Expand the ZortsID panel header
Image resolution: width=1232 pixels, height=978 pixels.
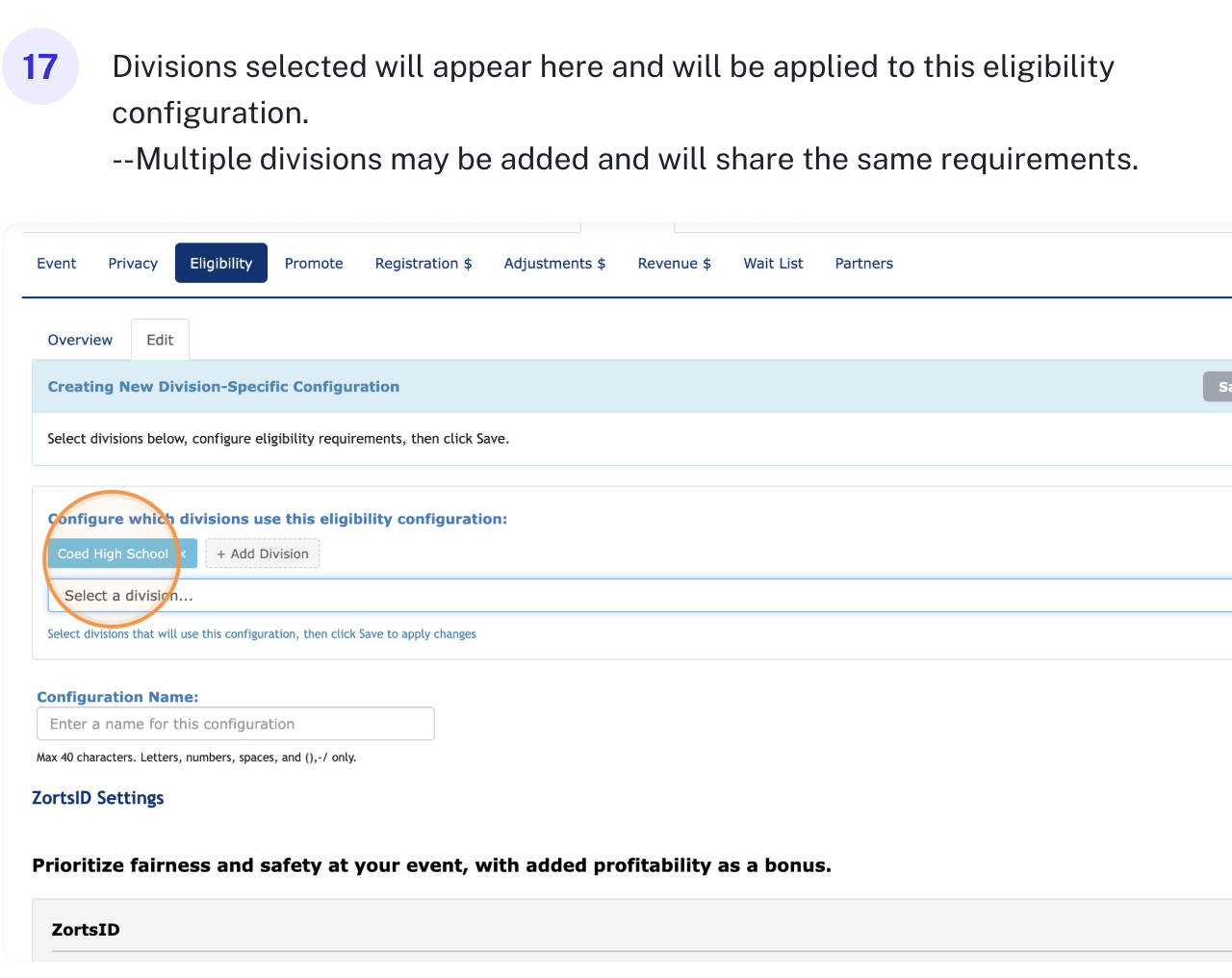pyautogui.click(x=86, y=930)
